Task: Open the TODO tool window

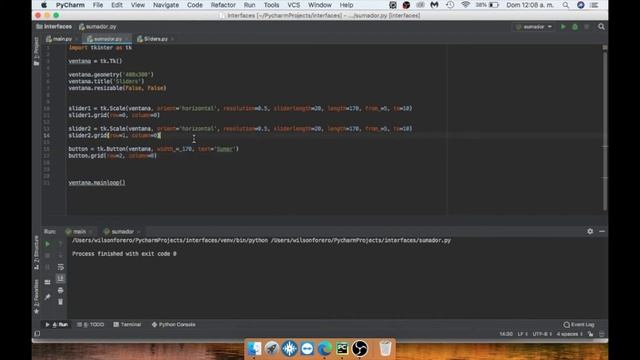Action: 91,324
